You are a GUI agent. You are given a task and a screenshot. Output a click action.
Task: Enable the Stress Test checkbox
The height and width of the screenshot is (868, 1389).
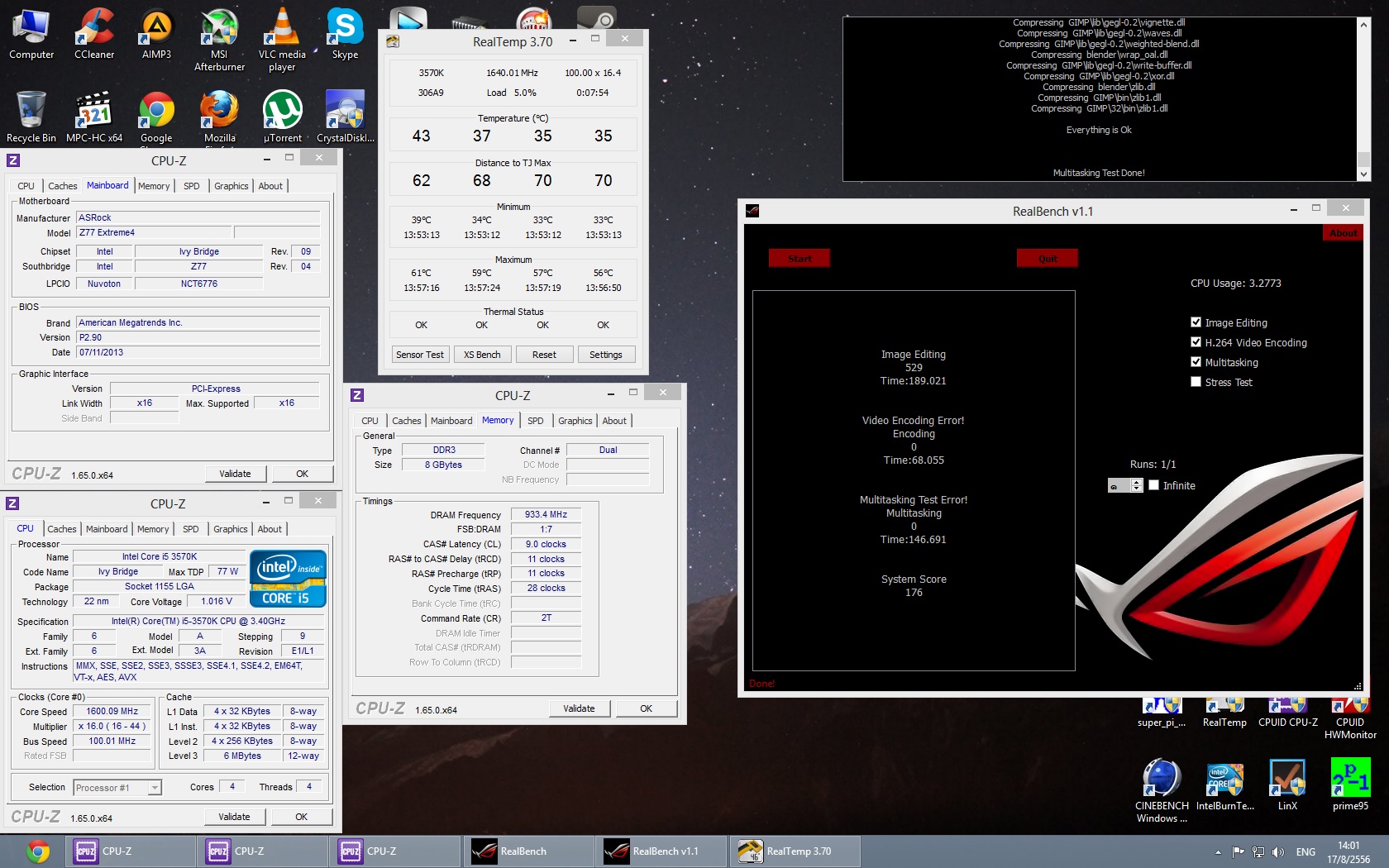coord(1196,382)
